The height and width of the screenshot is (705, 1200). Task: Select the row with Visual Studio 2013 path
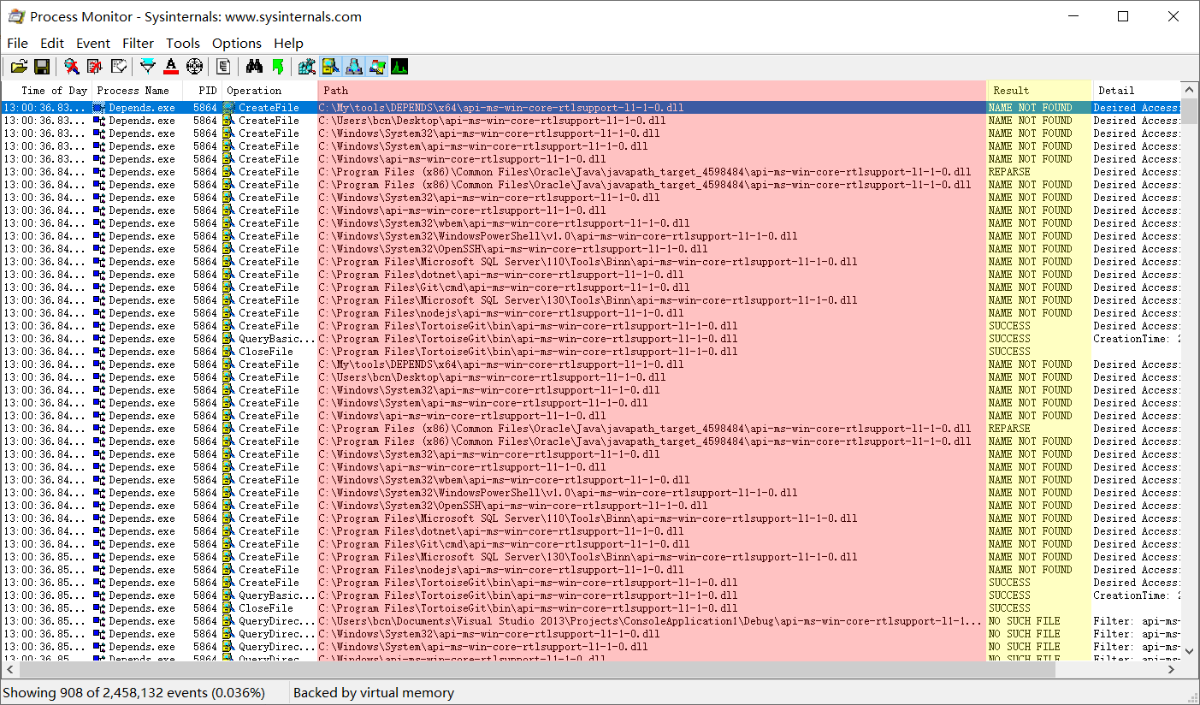[590, 621]
